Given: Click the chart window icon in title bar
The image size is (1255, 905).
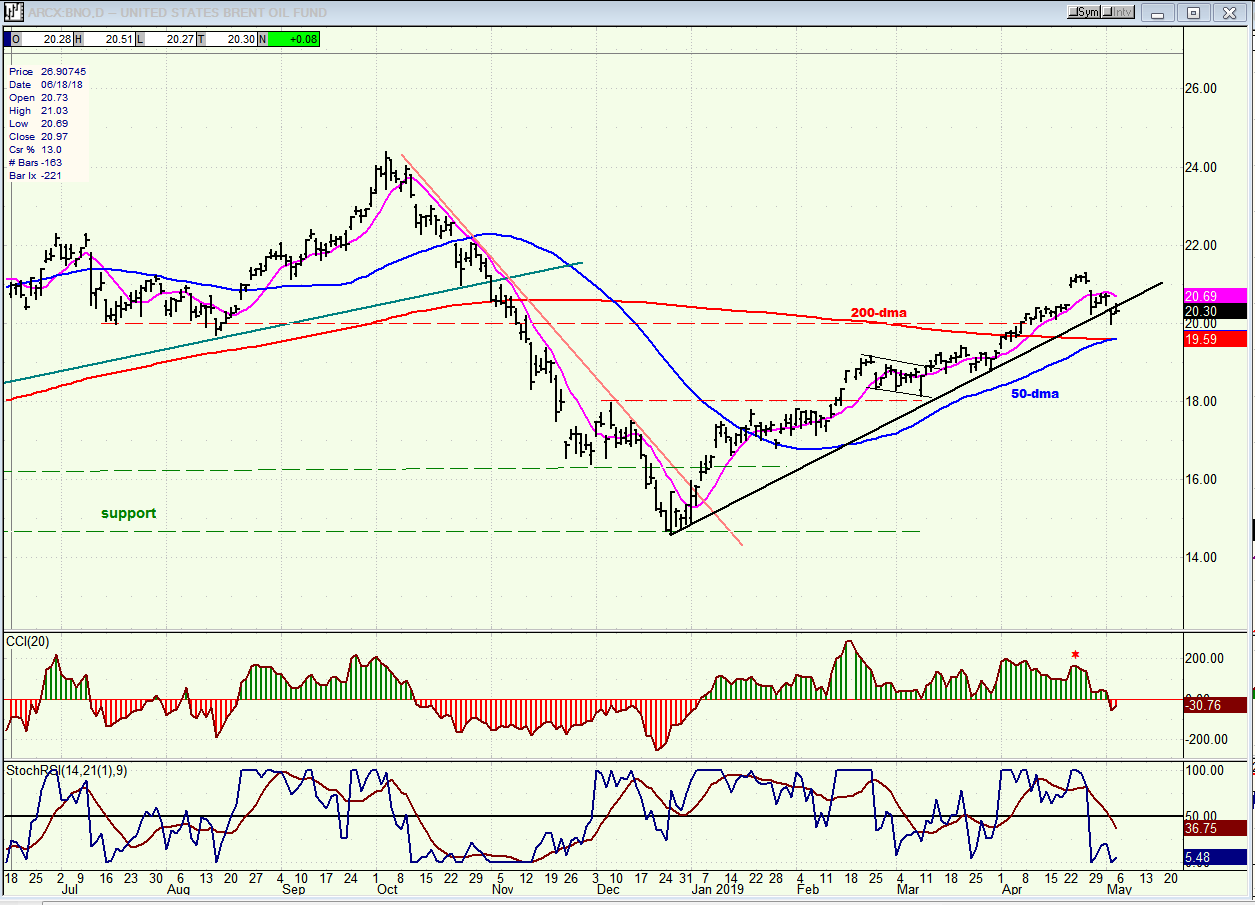Looking at the screenshot, I should pyautogui.click(x=14, y=12).
